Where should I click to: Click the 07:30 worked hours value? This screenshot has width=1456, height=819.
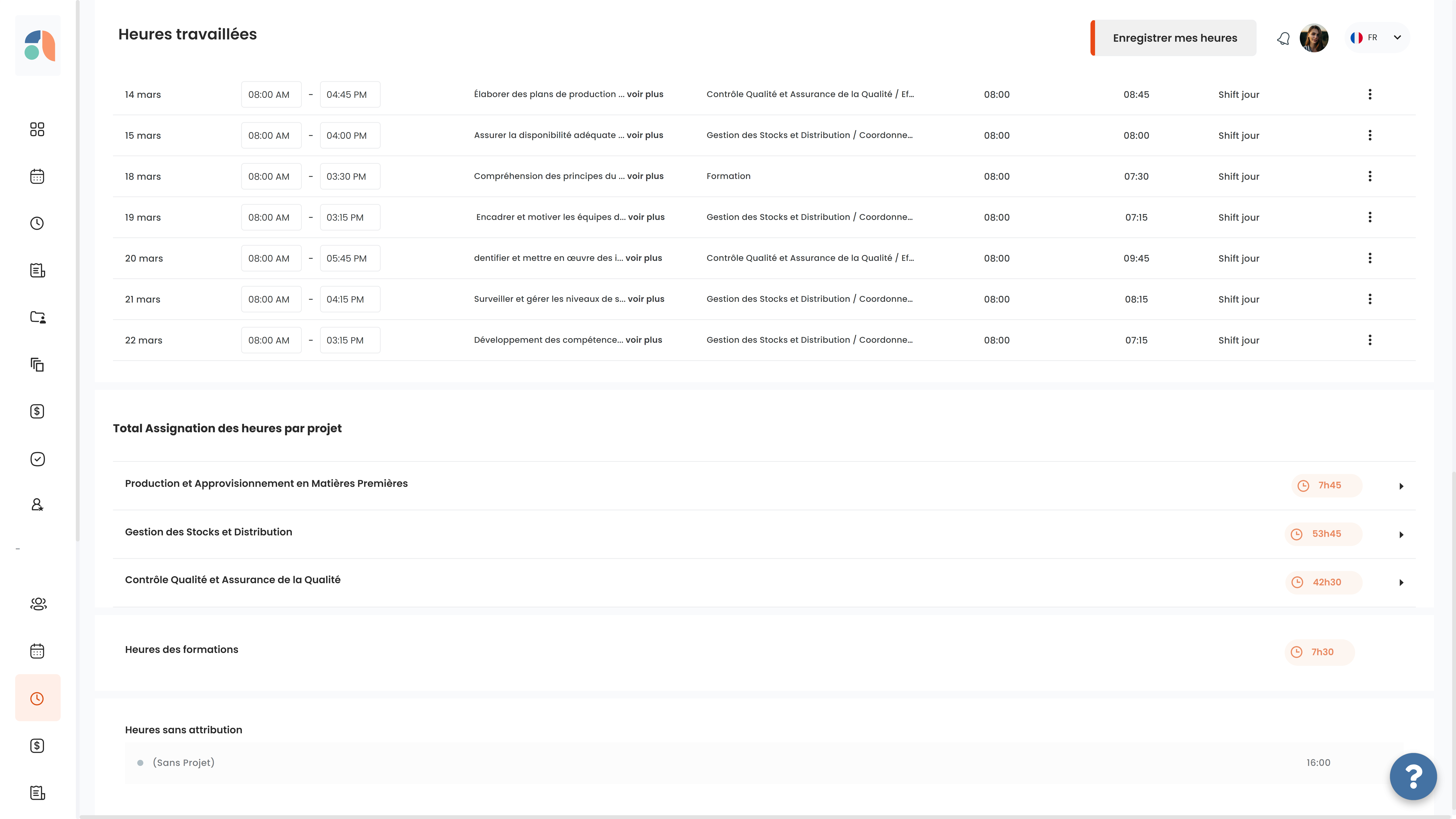[x=1136, y=176]
